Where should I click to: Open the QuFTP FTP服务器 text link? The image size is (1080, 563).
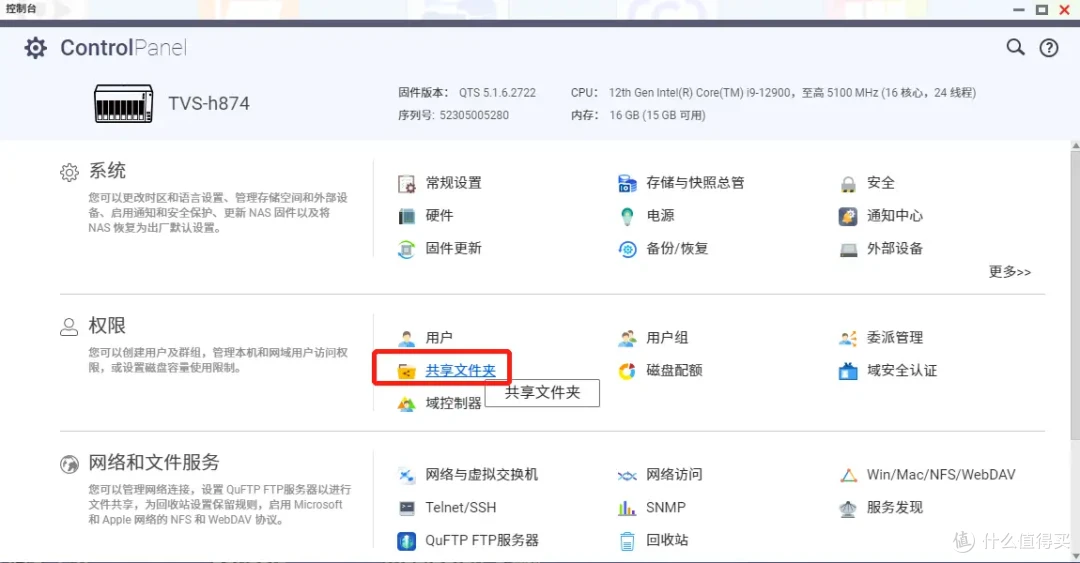click(481, 540)
